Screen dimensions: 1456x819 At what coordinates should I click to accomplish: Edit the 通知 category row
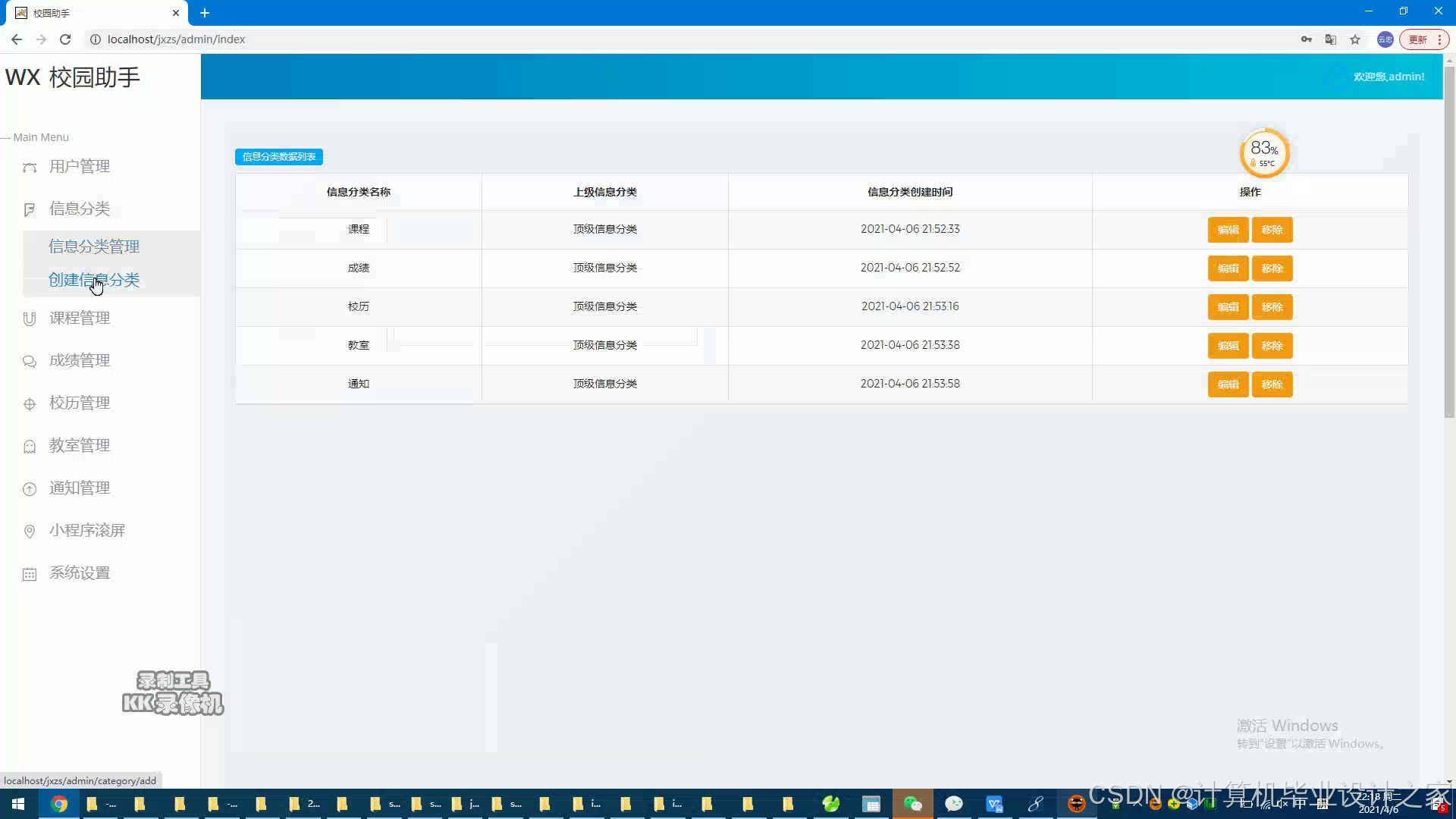coord(1228,384)
